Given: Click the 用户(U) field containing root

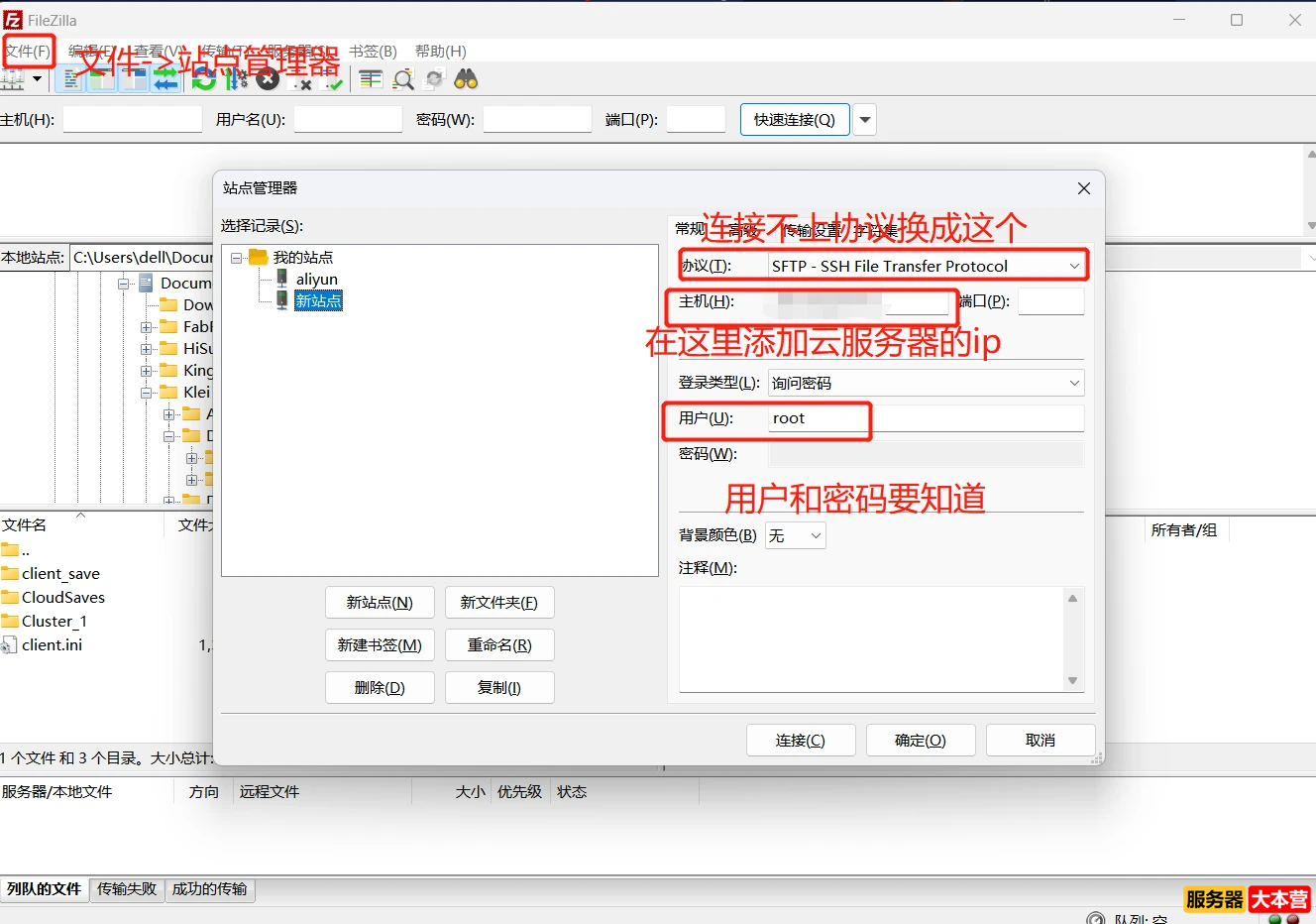Looking at the screenshot, I should pos(926,418).
